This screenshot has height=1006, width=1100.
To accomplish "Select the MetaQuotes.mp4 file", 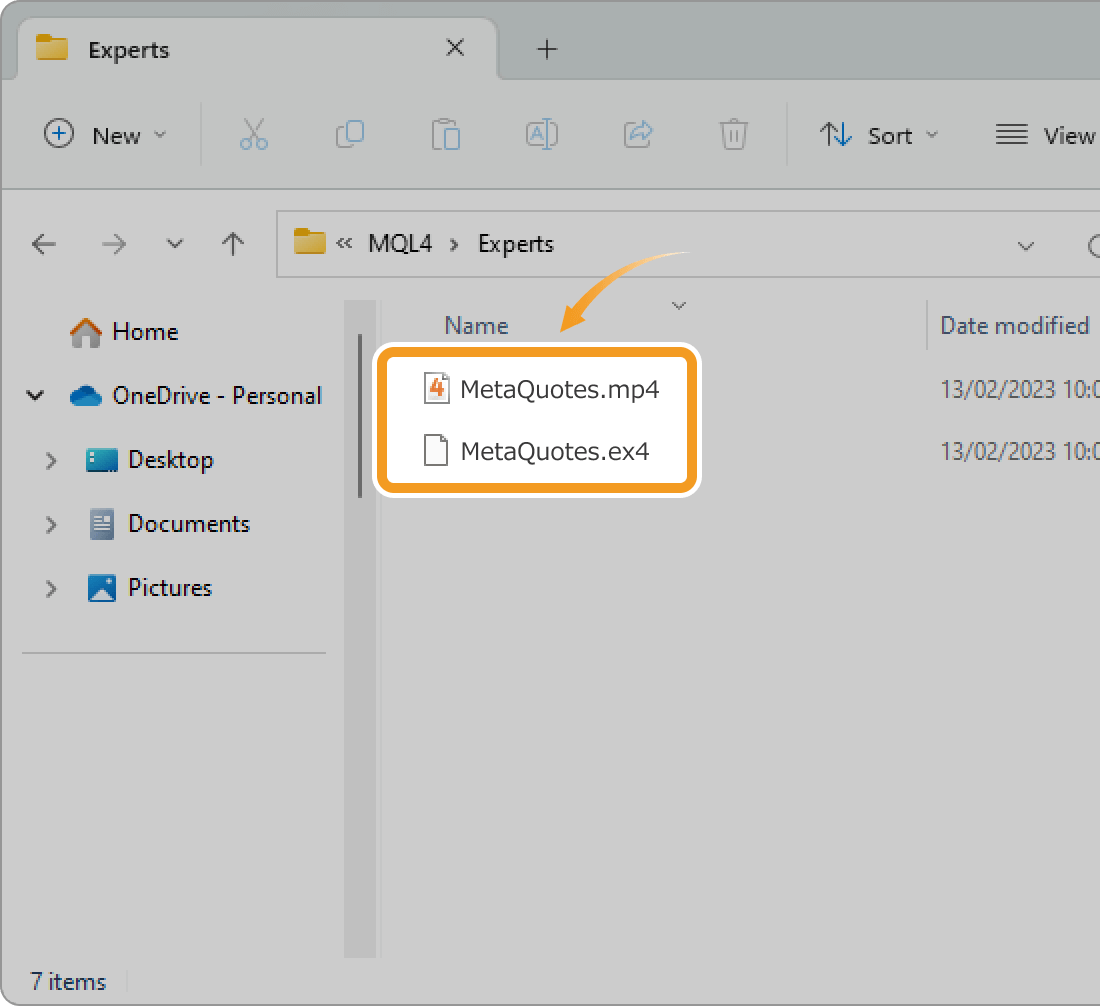I will click(558, 389).
